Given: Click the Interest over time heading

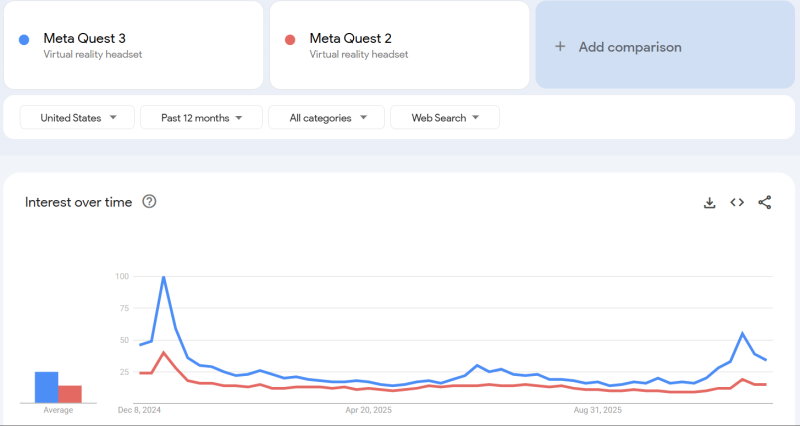Looking at the screenshot, I should [78, 202].
